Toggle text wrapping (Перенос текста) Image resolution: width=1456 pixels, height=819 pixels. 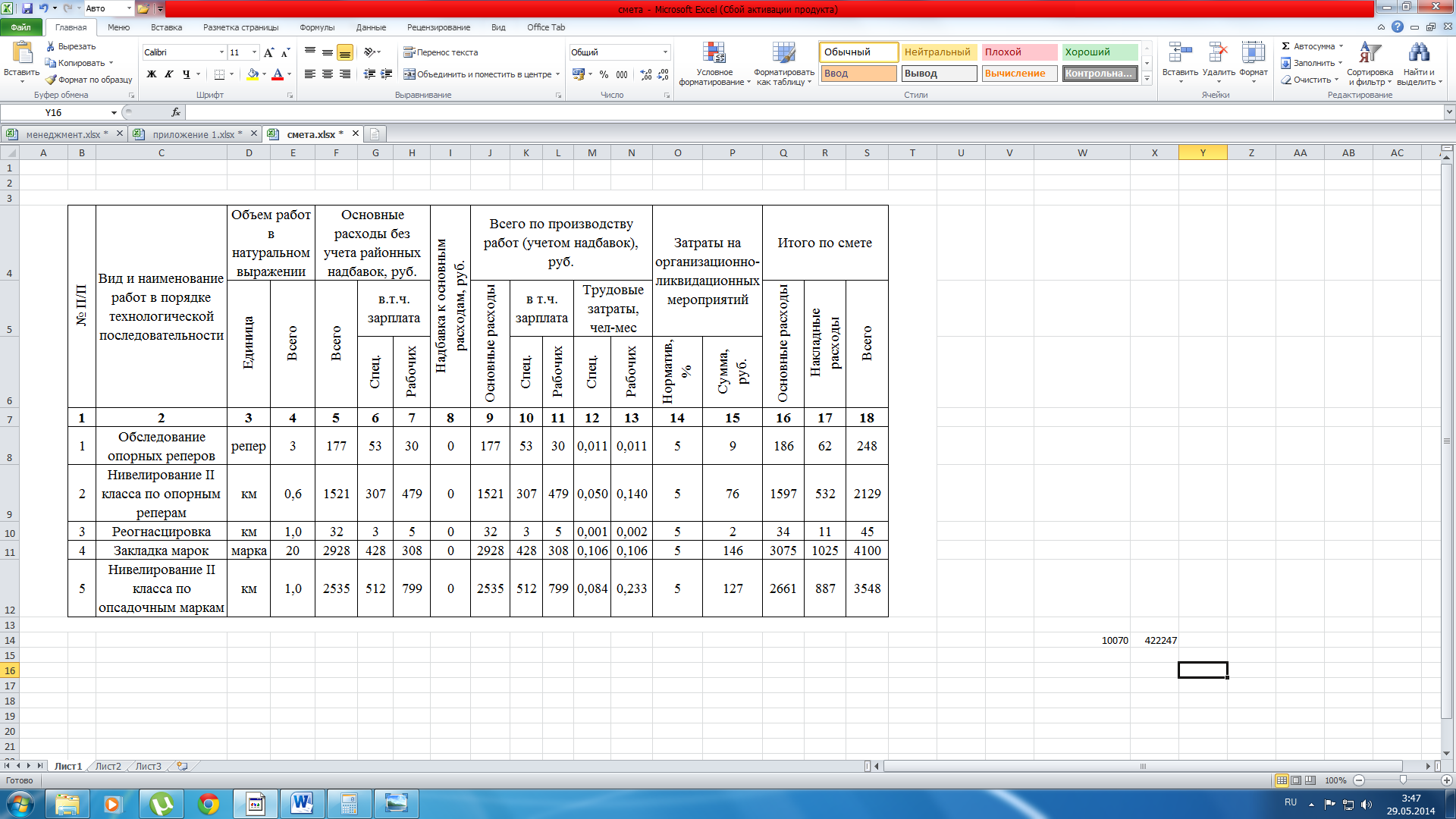click(x=441, y=52)
